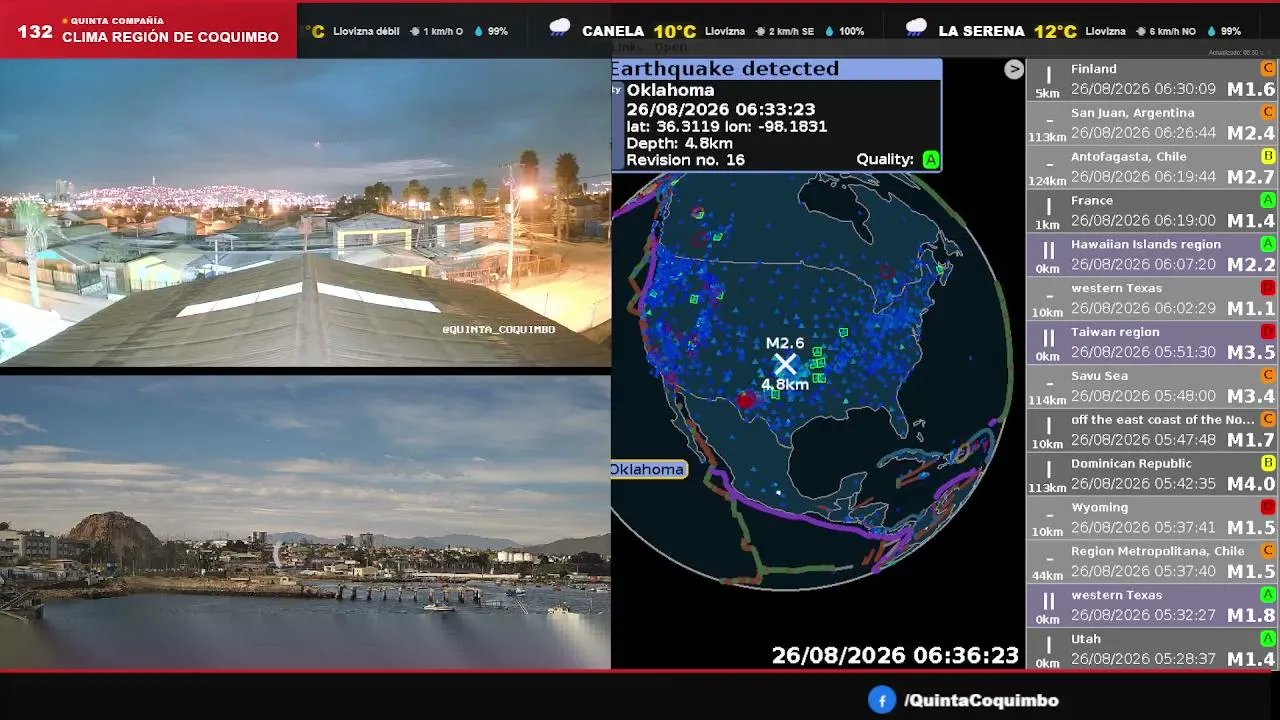1280x720 pixels.
Task: Click the green A badge on M1.8 western Texas row
Action: 1268,594
